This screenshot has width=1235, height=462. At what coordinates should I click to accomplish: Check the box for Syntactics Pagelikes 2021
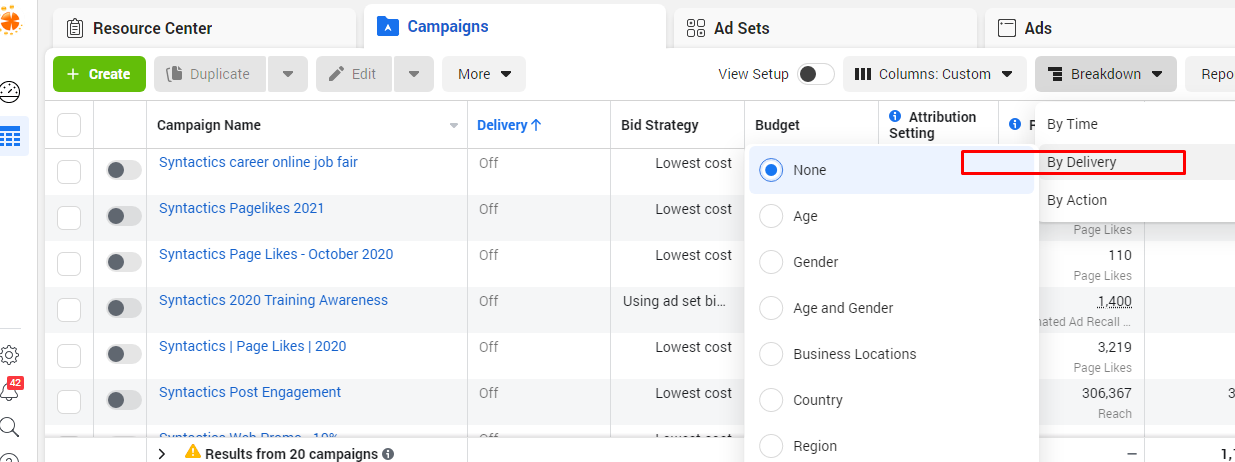coord(69,217)
